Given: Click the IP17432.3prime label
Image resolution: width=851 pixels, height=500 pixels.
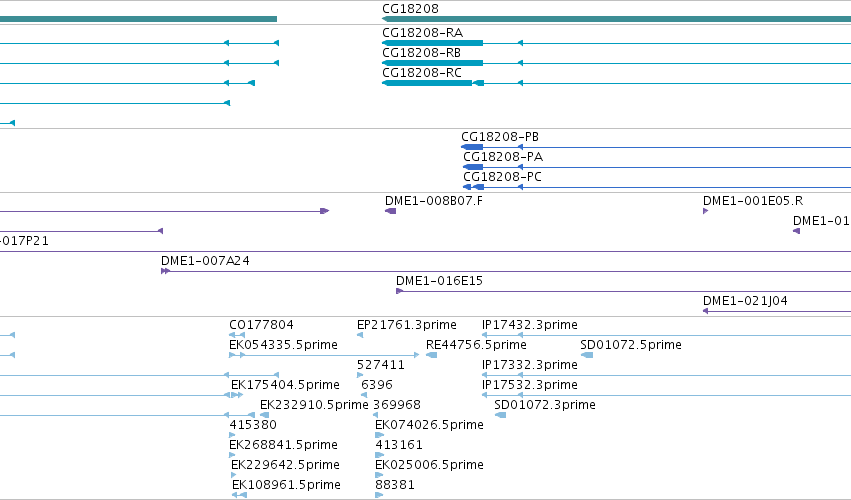Looking at the screenshot, I should (x=530, y=325).
